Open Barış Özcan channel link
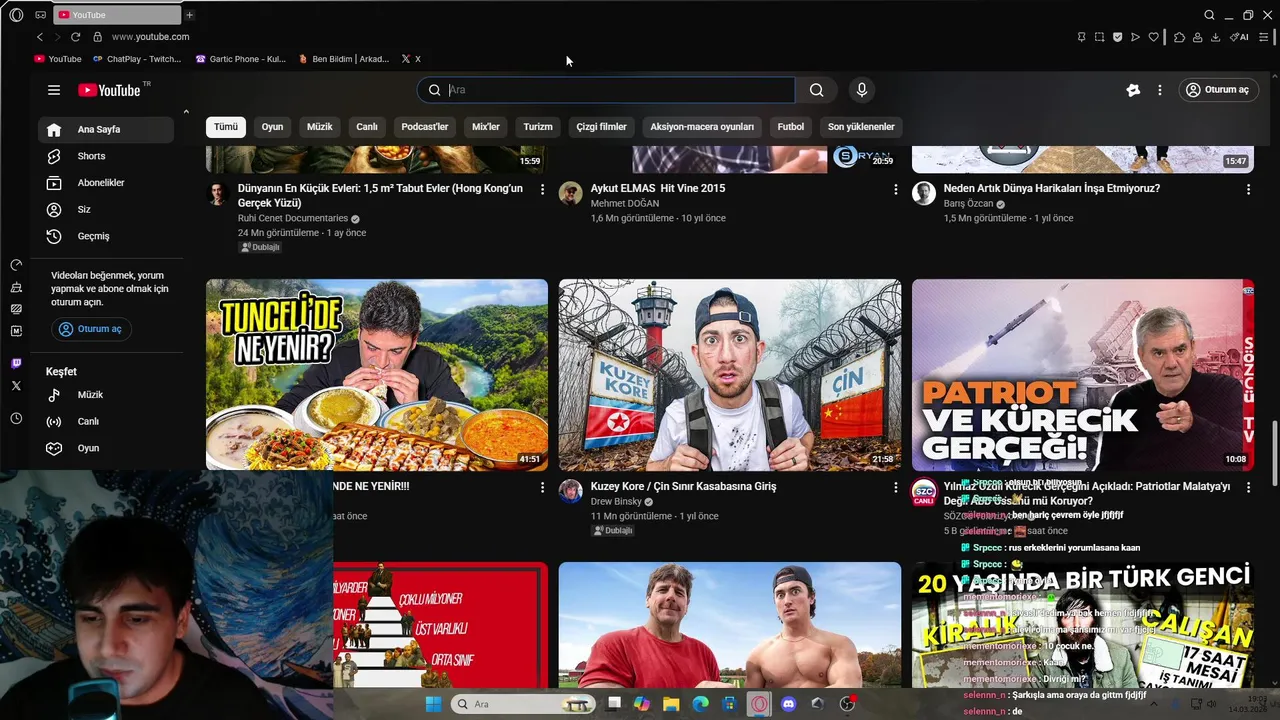This screenshot has height=720, width=1280. point(969,204)
